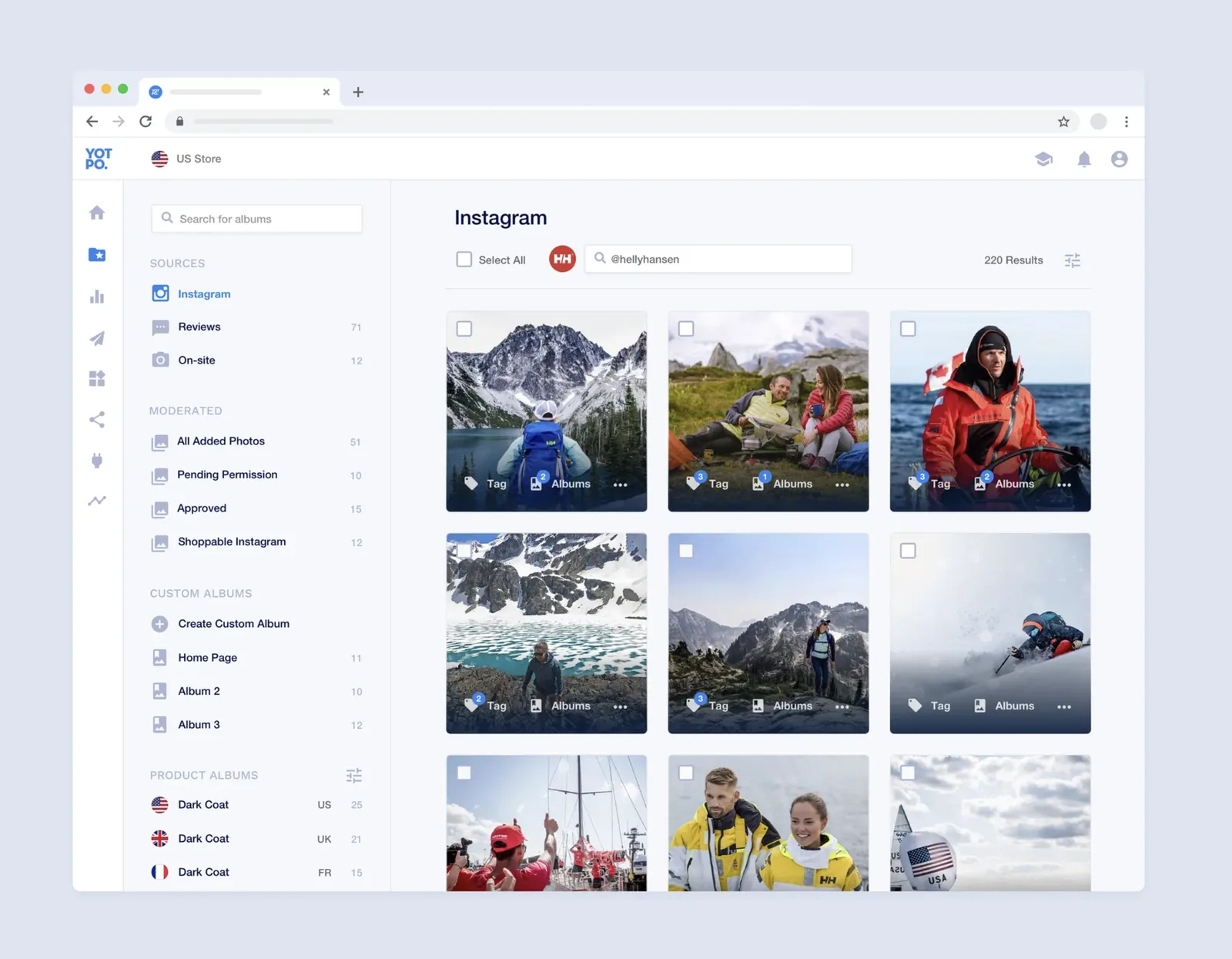Image resolution: width=1232 pixels, height=959 pixels.
Task: Open Product Albums filter sliders icon
Action: (x=354, y=776)
